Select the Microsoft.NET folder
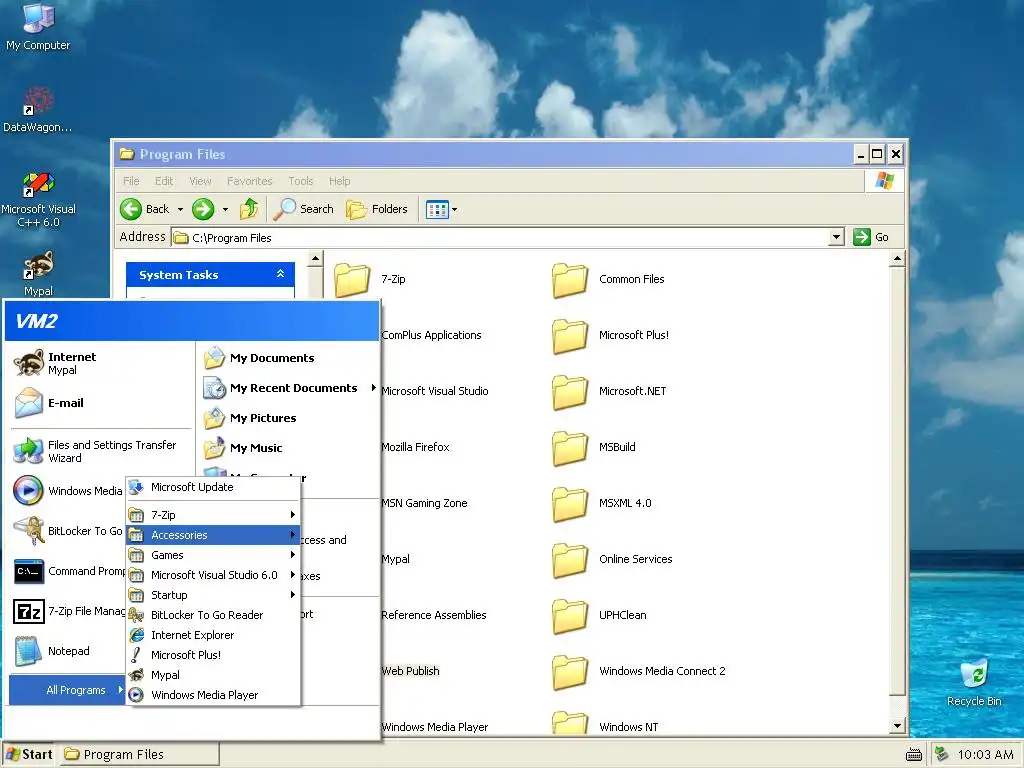This screenshot has height=768, width=1024. [x=609, y=392]
